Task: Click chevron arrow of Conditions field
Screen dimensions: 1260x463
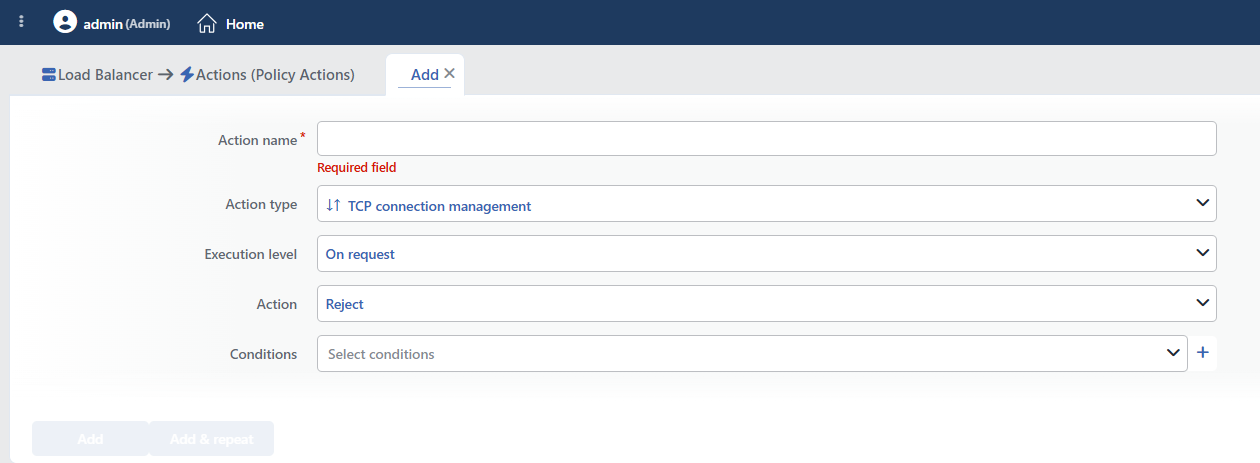Action: coord(1174,353)
